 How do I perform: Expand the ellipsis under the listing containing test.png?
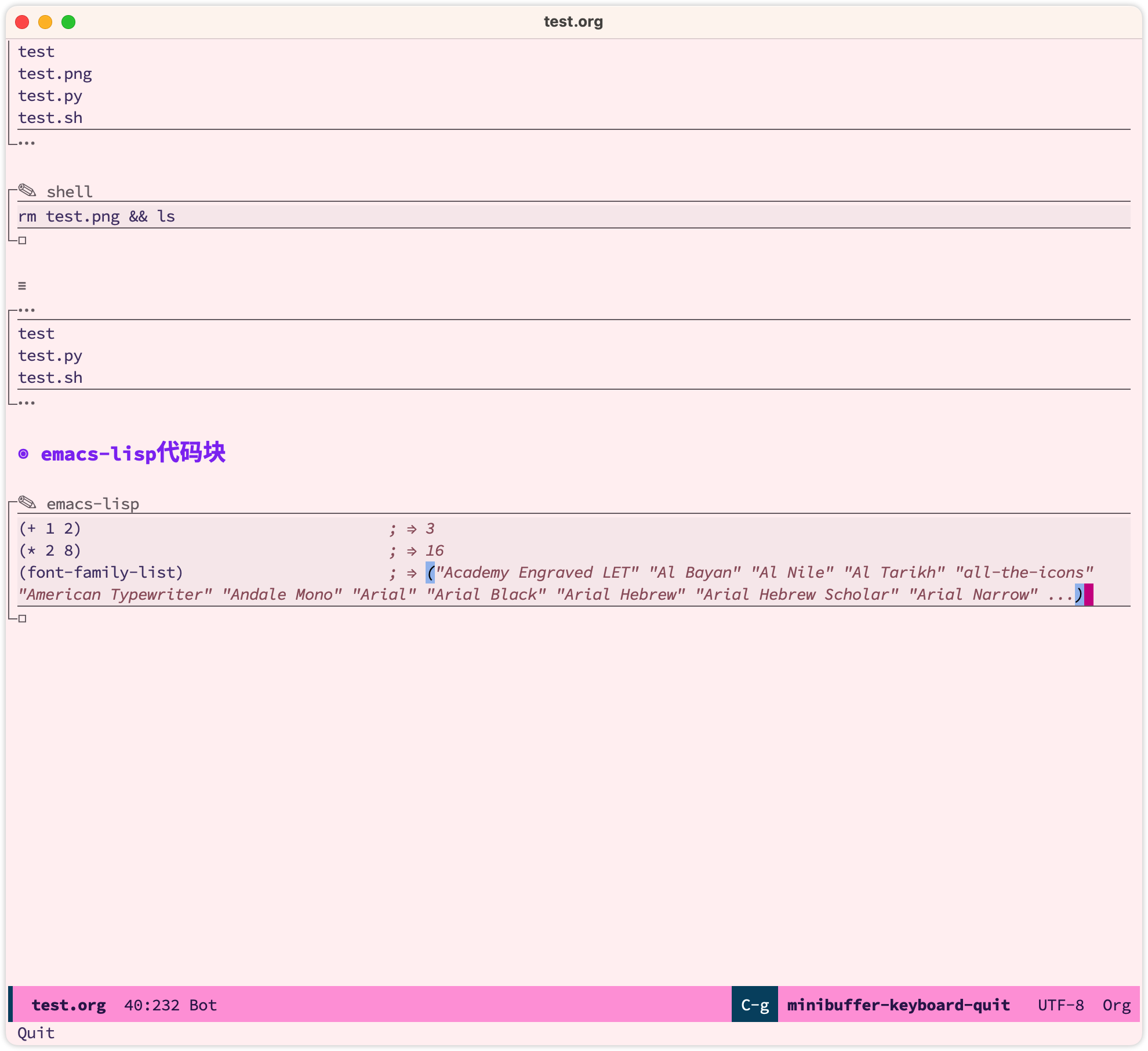click(27, 143)
